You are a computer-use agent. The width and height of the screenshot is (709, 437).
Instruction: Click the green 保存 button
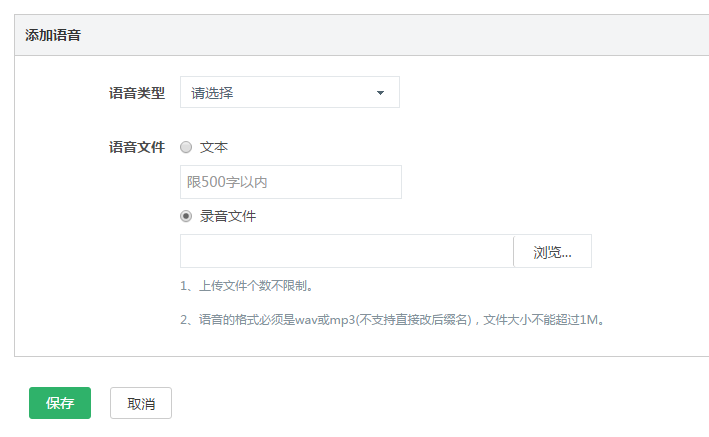pos(60,403)
